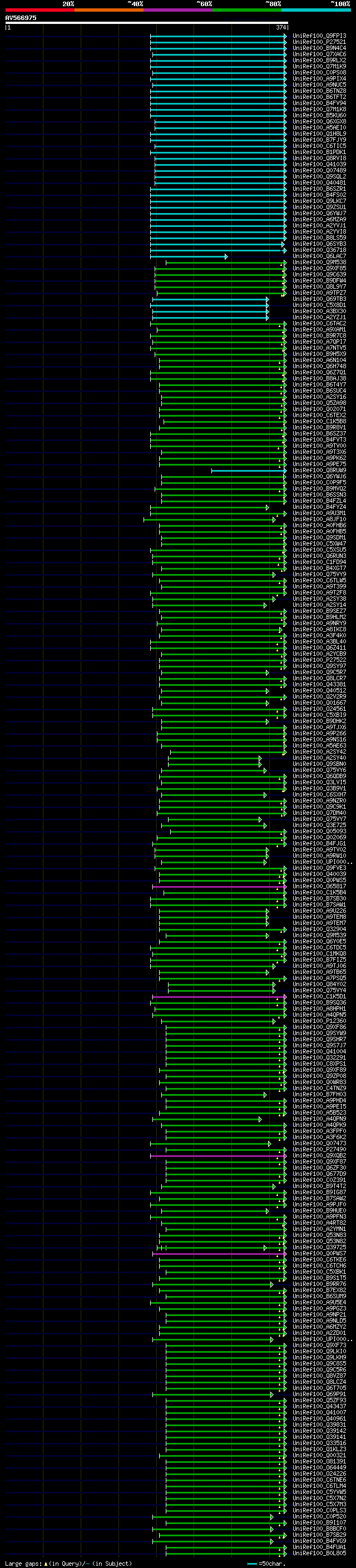Viewport: 356px width, 1568px height.
Task: Click the red ~20% legend color segment
Action: 39,10
